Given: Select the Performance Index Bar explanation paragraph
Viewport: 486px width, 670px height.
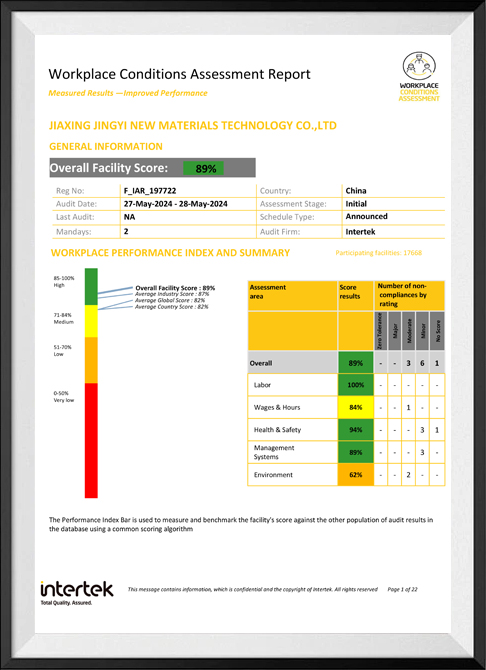Looking at the screenshot, I should click(x=241, y=524).
